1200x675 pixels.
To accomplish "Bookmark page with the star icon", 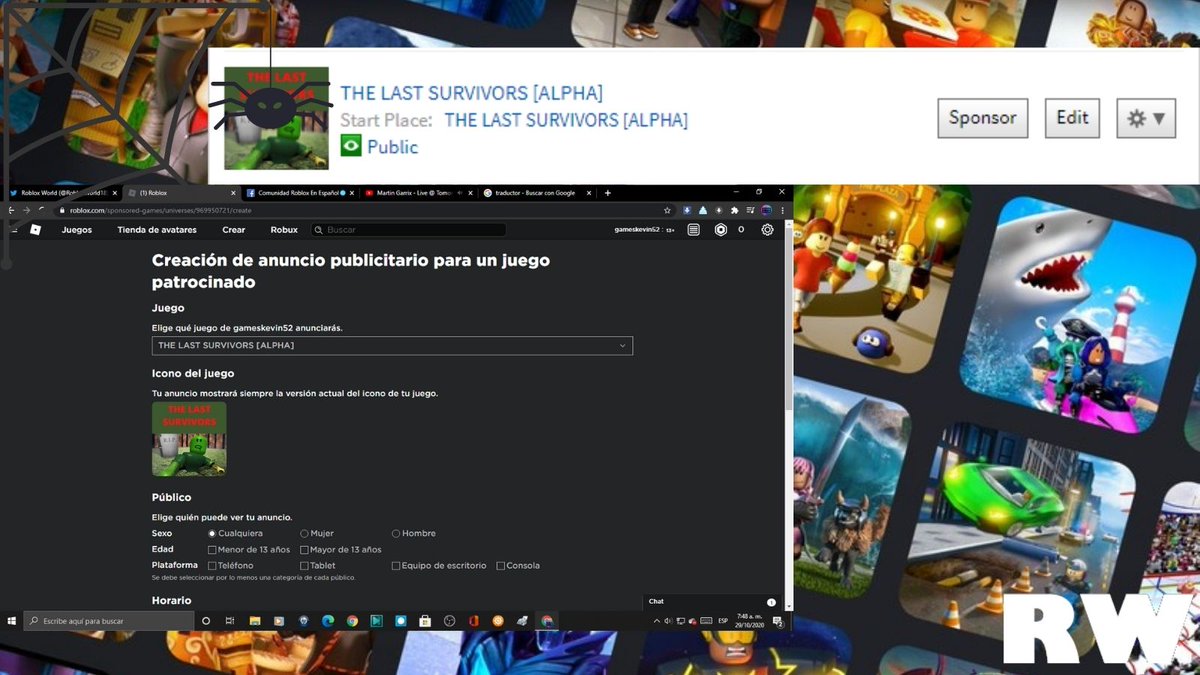I will click(x=667, y=210).
